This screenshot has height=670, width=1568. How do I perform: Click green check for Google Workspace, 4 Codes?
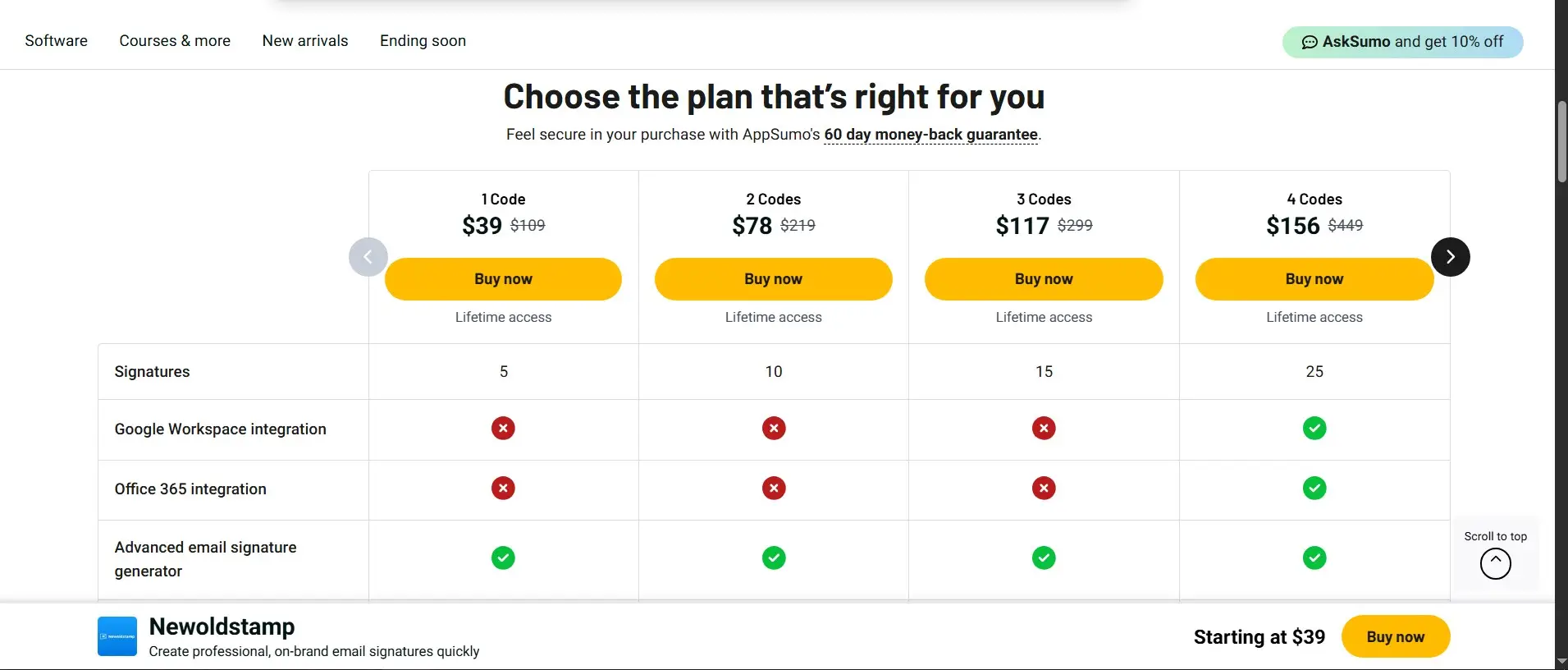1314,429
